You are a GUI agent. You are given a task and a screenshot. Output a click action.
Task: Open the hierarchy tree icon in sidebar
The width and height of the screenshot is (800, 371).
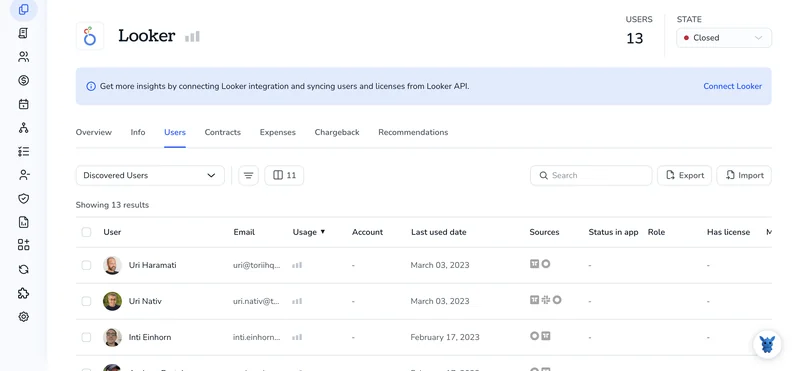coord(23,128)
